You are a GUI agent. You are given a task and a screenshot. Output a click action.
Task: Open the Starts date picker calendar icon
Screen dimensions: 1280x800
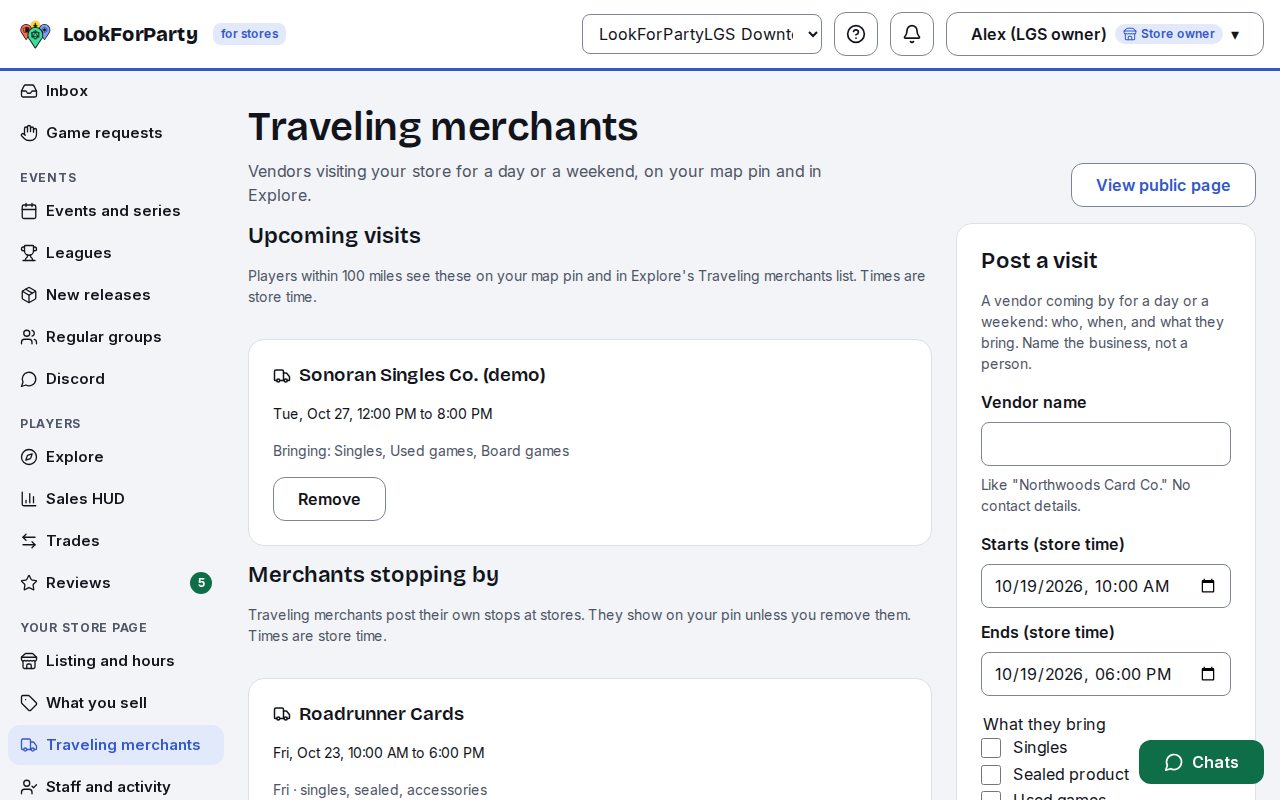[1208, 586]
